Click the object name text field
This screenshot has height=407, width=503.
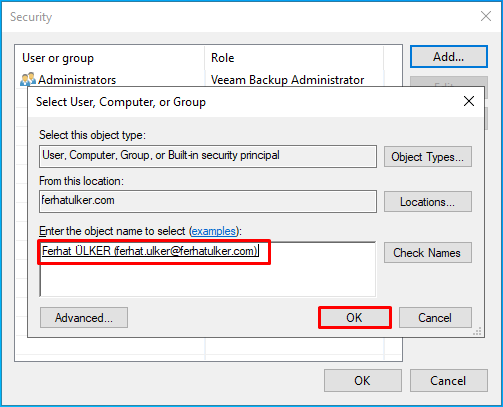pos(208,269)
